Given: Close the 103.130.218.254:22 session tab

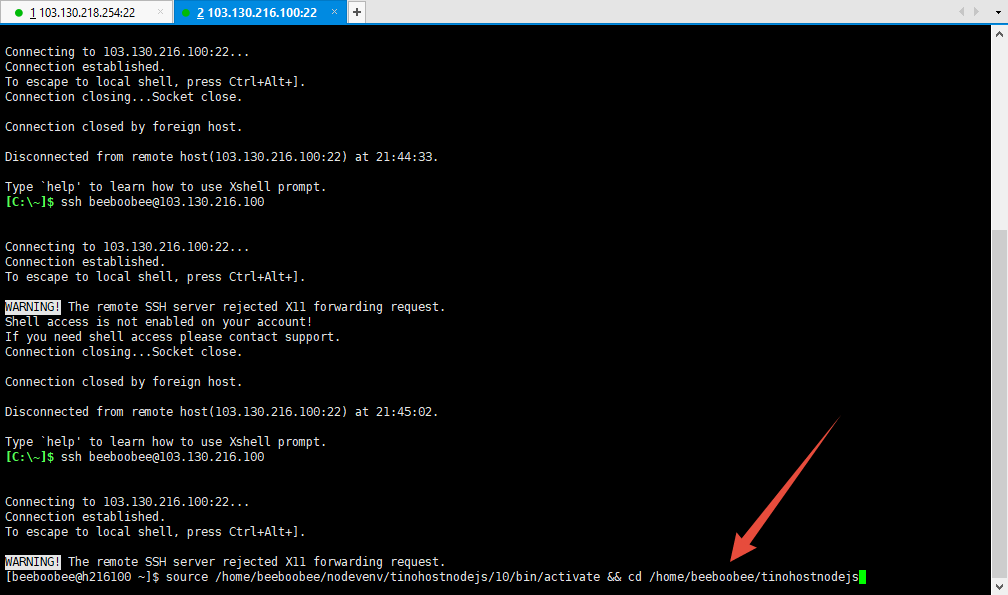Looking at the screenshot, I should 160,12.
